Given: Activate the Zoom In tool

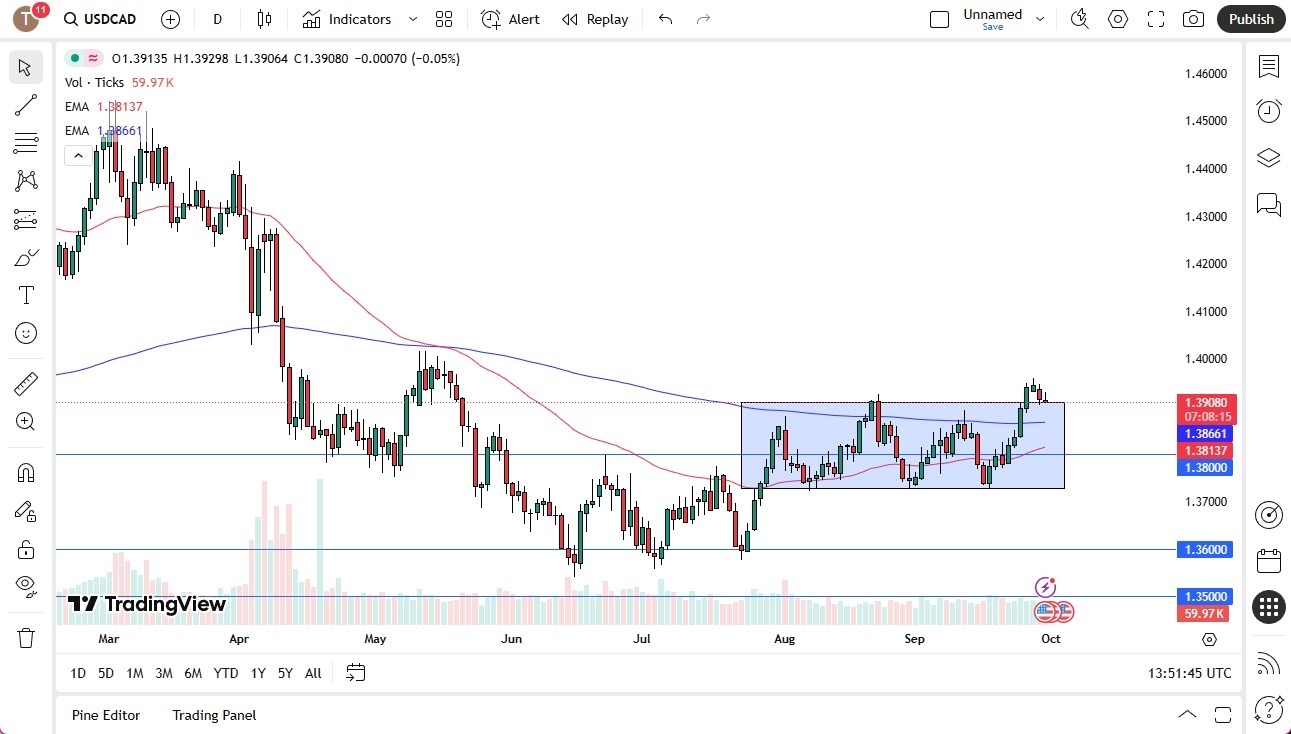Looking at the screenshot, I should (25, 421).
